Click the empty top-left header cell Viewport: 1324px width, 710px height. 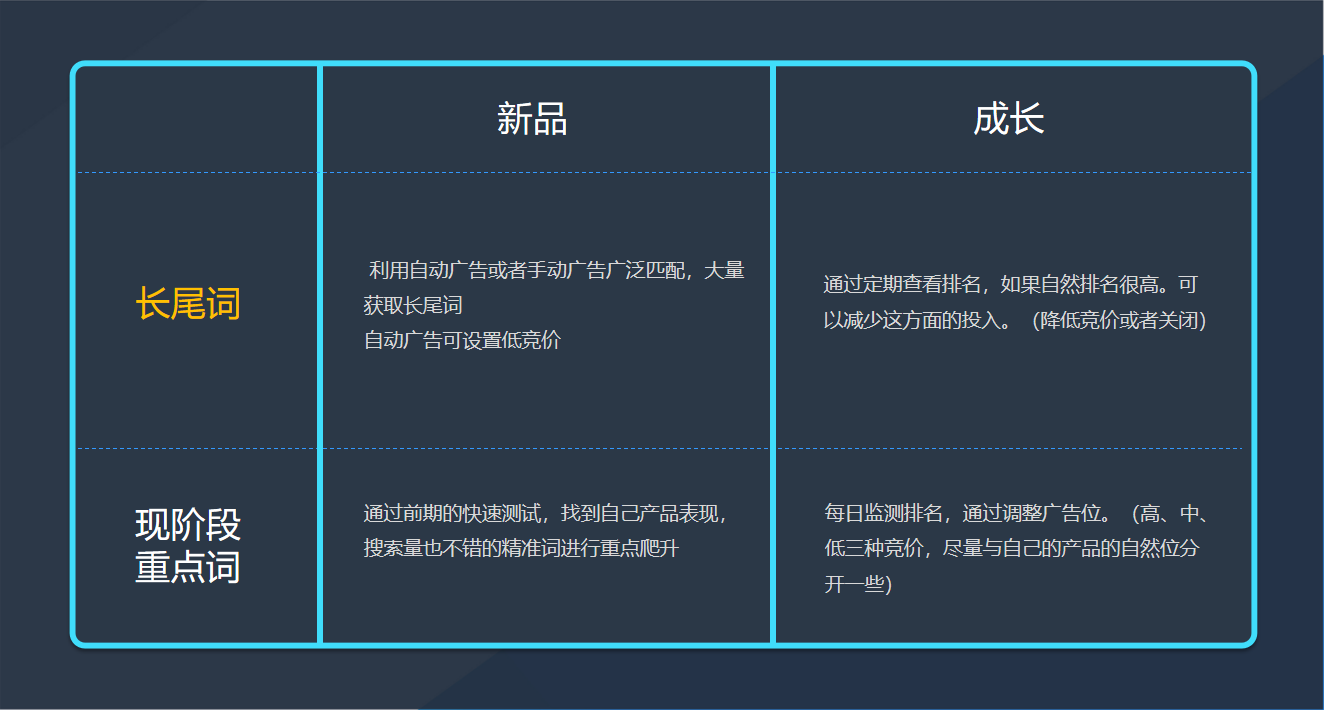[x=194, y=115]
